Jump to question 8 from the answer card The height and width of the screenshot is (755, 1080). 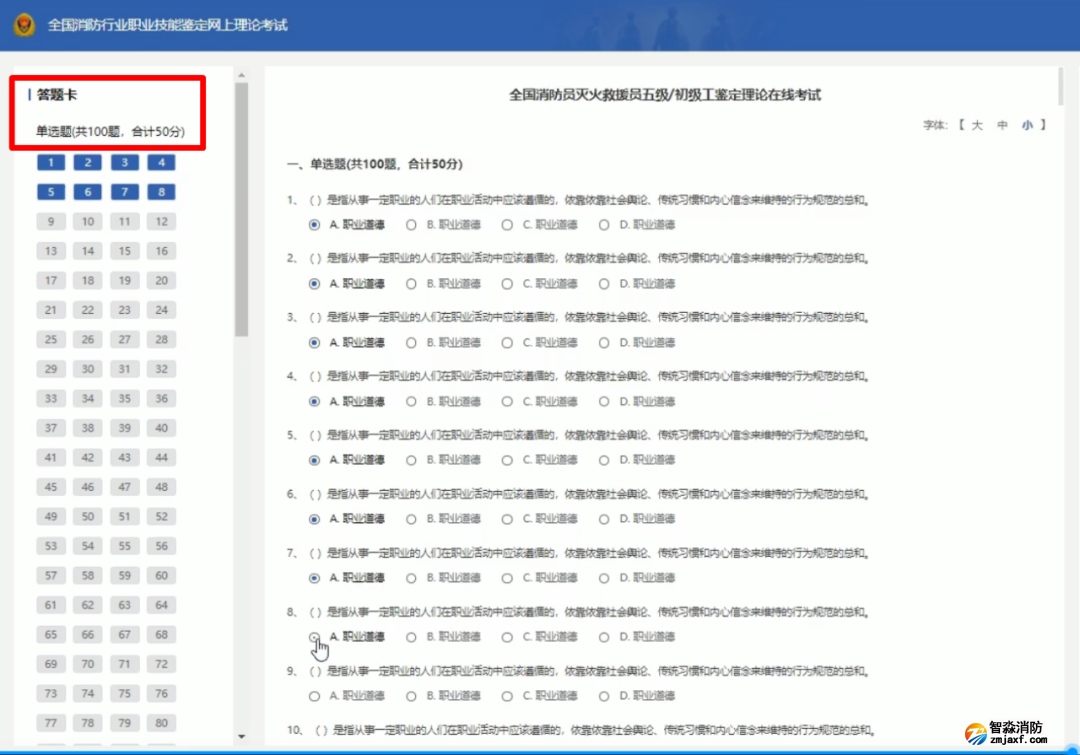click(x=161, y=192)
